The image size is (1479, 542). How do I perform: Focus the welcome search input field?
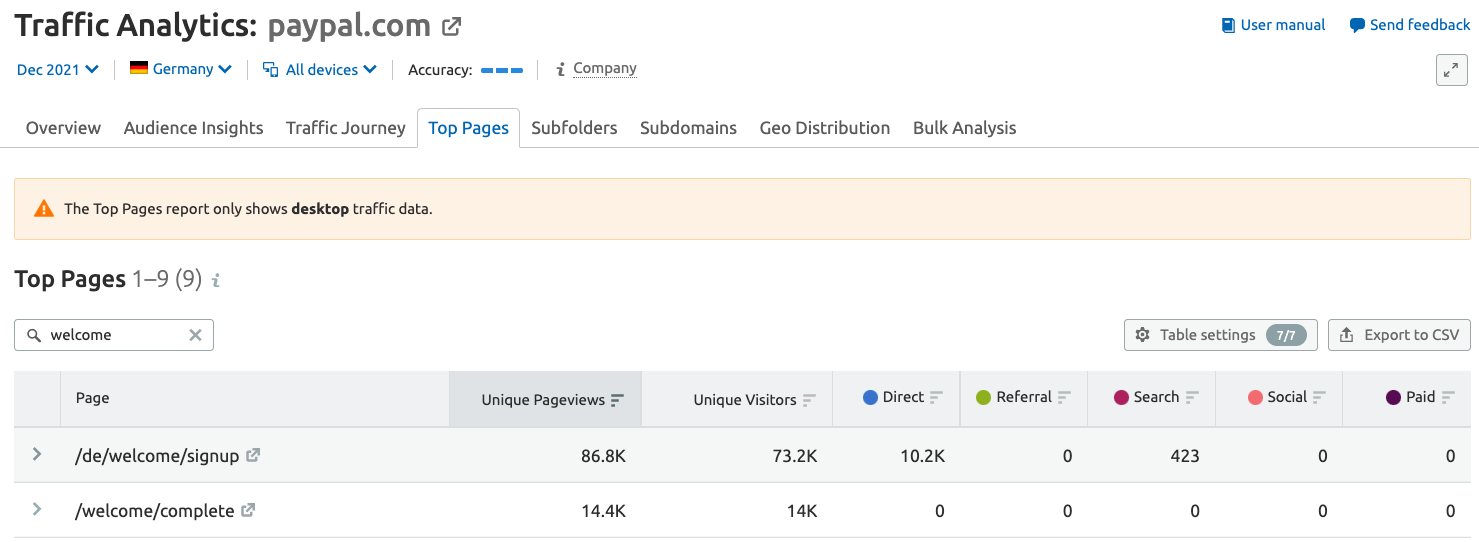(114, 335)
